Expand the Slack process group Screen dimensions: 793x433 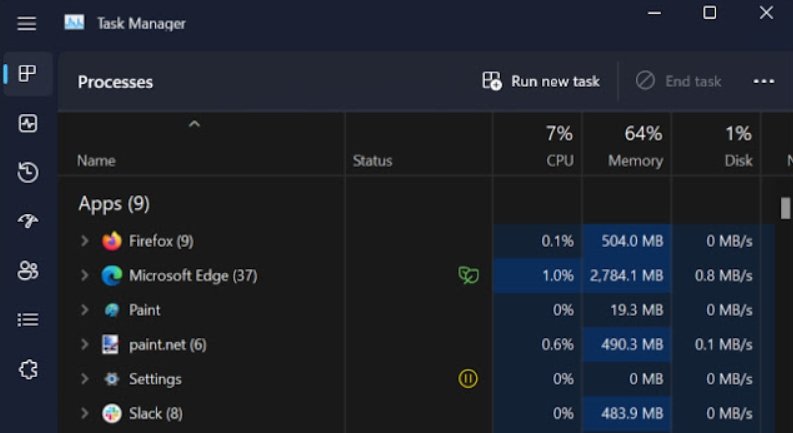85,414
